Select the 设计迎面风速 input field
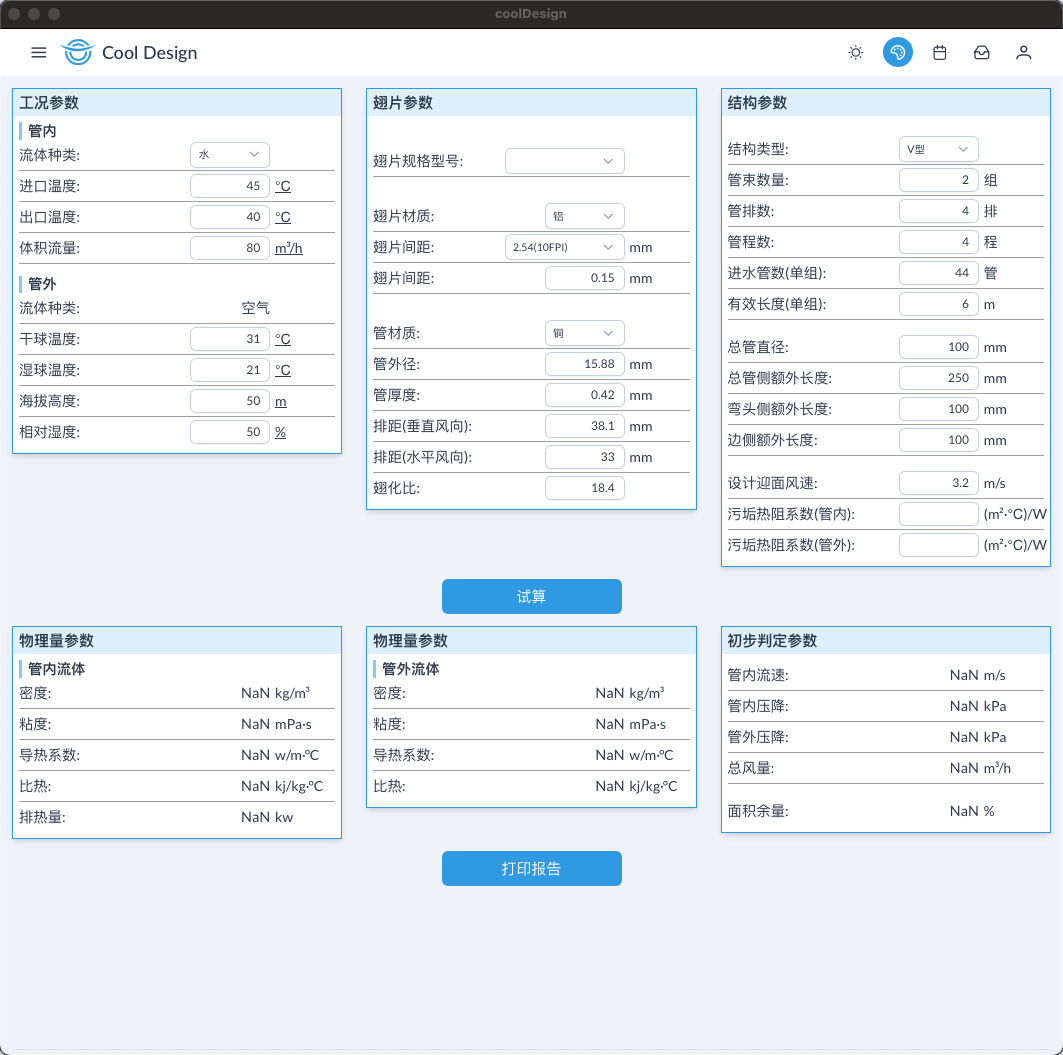The width and height of the screenshot is (1063, 1055). point(938,483)
